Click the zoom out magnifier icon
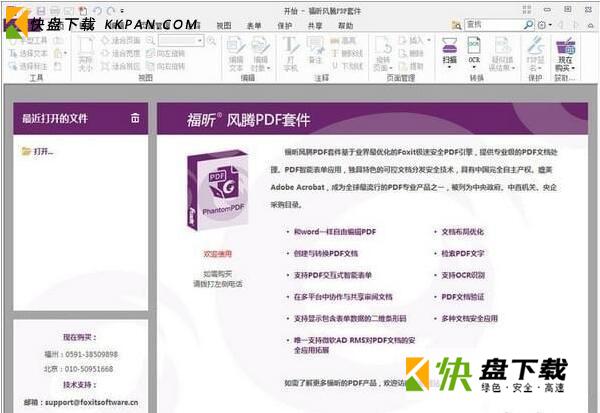600x413 pixels. 150,40
